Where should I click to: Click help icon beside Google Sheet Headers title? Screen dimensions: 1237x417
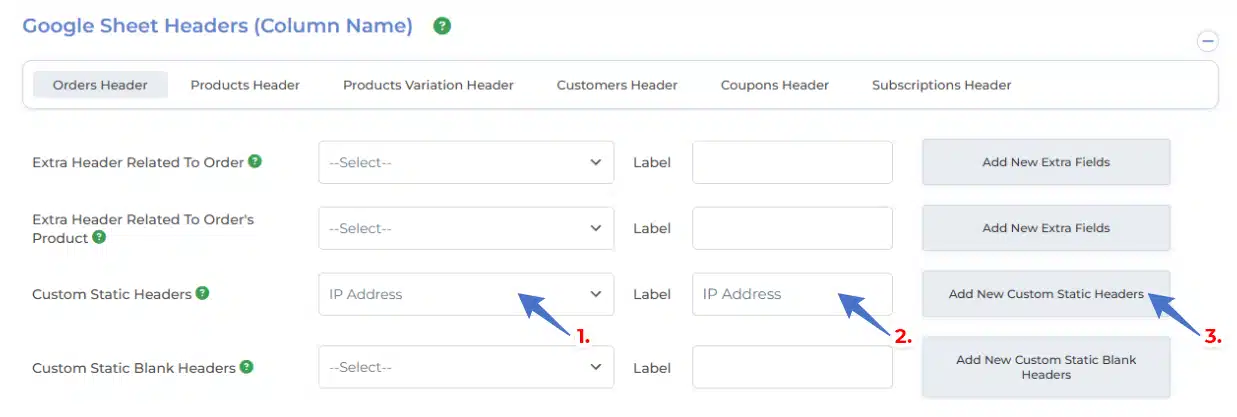[x=442, y=26]
